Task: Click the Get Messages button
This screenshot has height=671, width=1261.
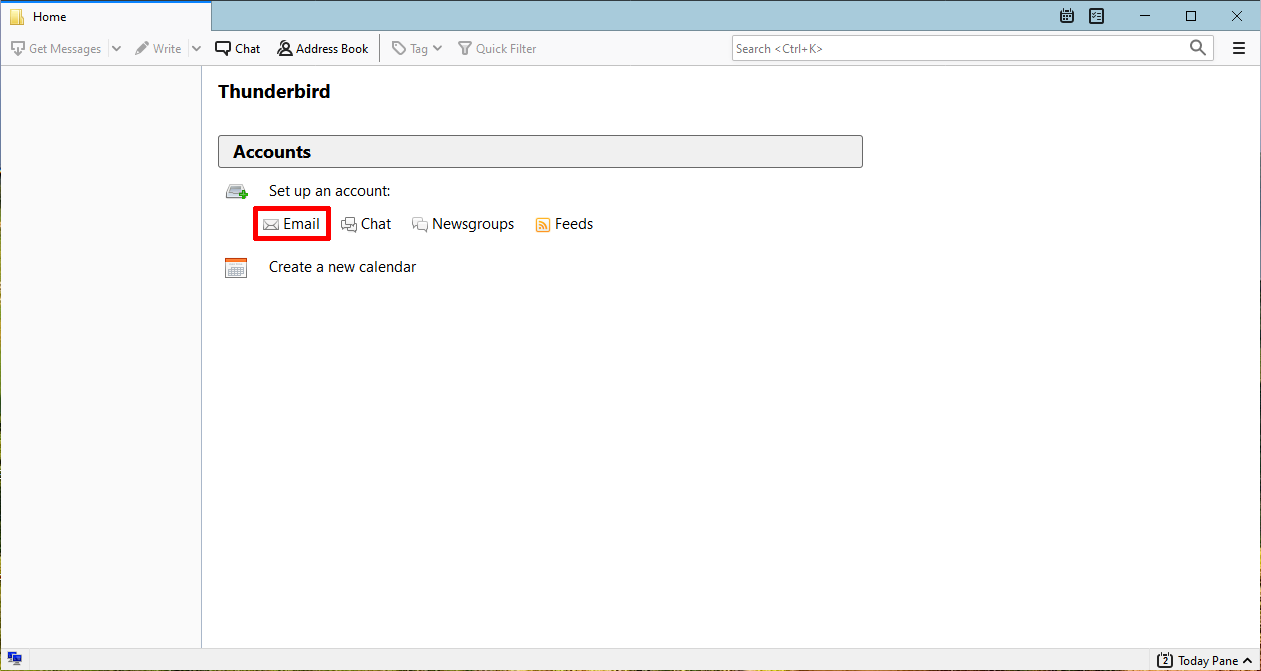Action: (56, 48)
